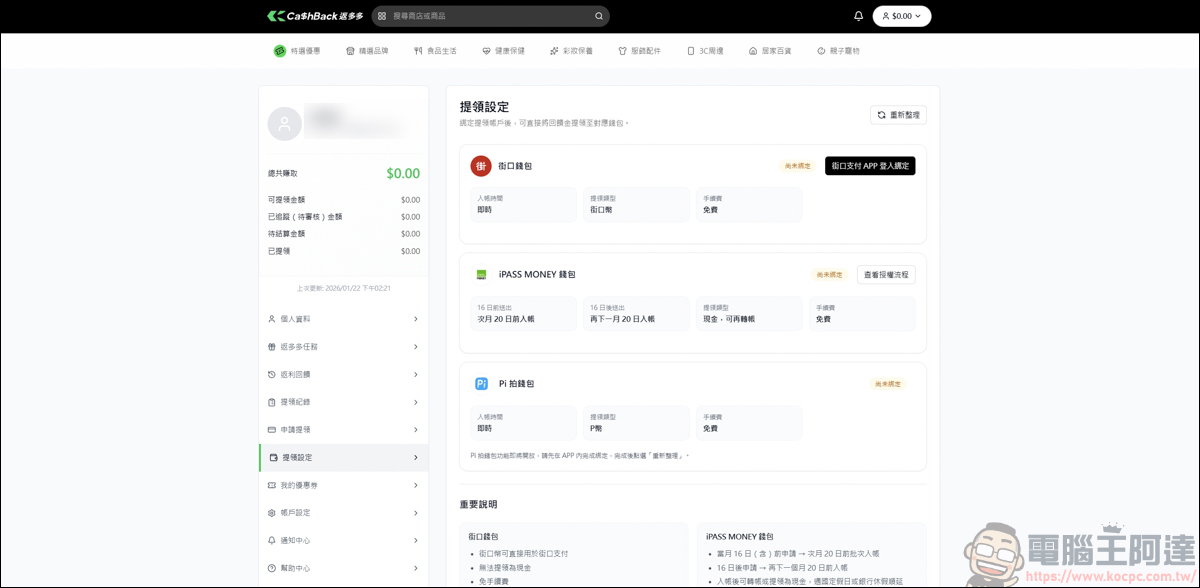The image size is (1200, 588).
Task: Click the 幫助中心 question mark icon
Action: pos(272,568)
